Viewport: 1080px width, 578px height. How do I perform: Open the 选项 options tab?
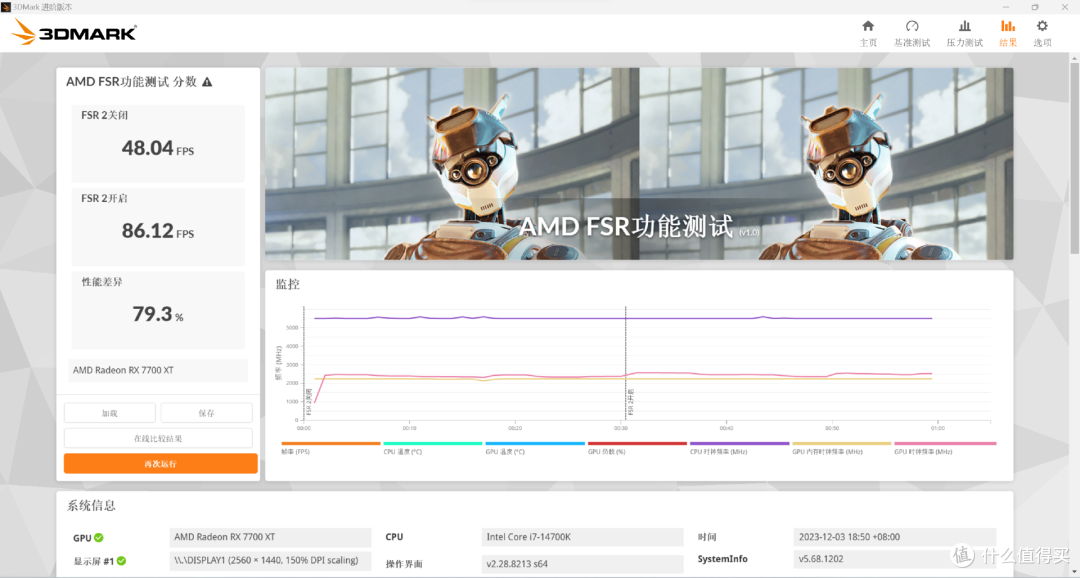1042,33
